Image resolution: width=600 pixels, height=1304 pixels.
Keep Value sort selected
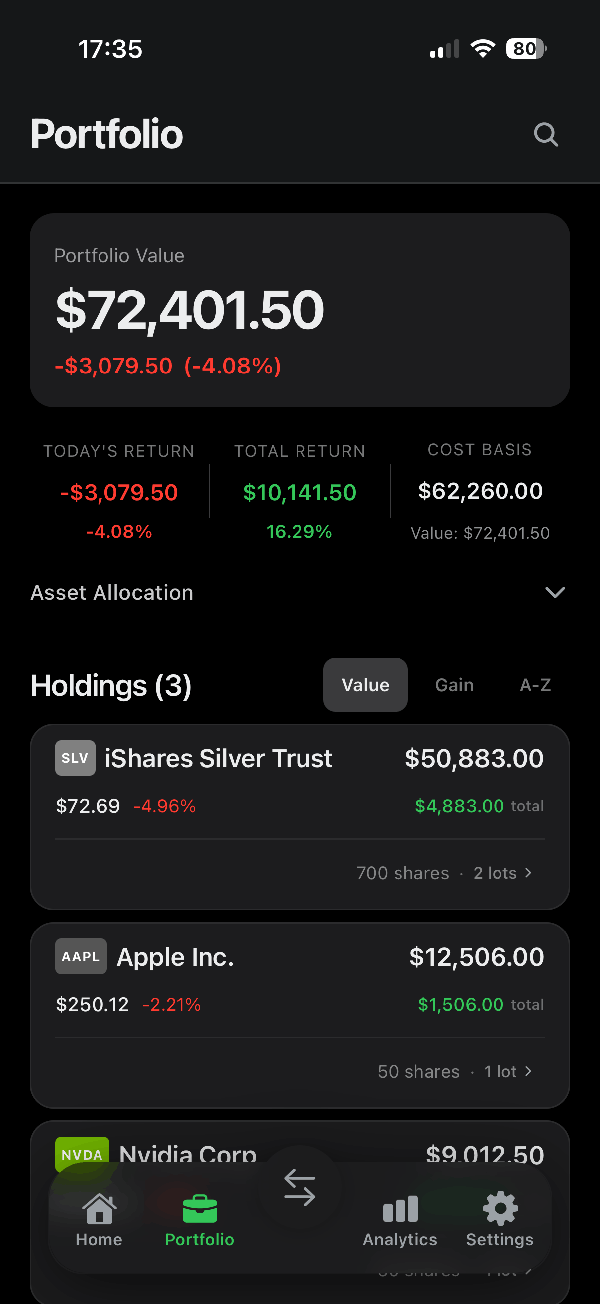(x=365, y=685)
